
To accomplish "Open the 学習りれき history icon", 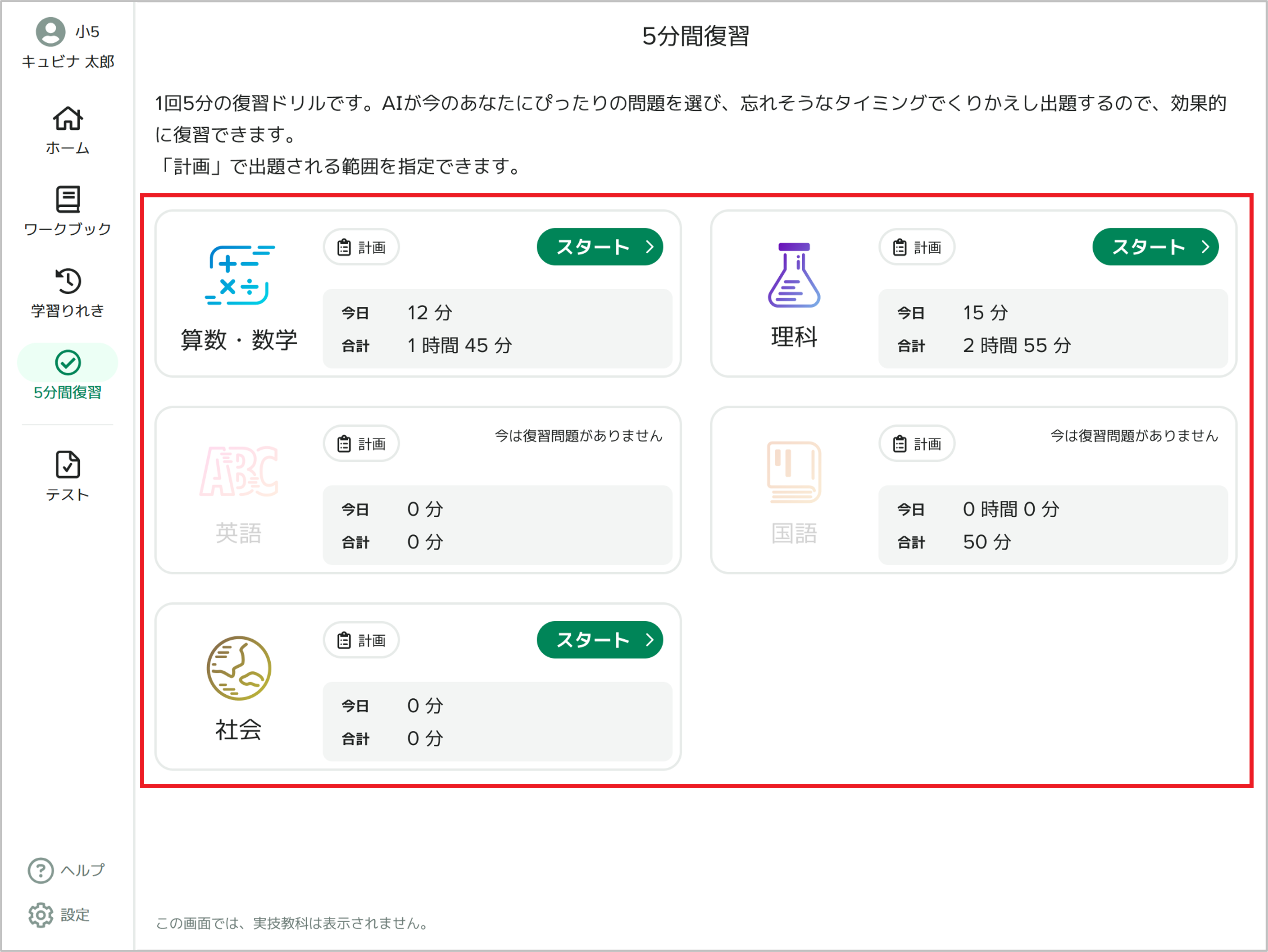I will click(x=68, y=281).
